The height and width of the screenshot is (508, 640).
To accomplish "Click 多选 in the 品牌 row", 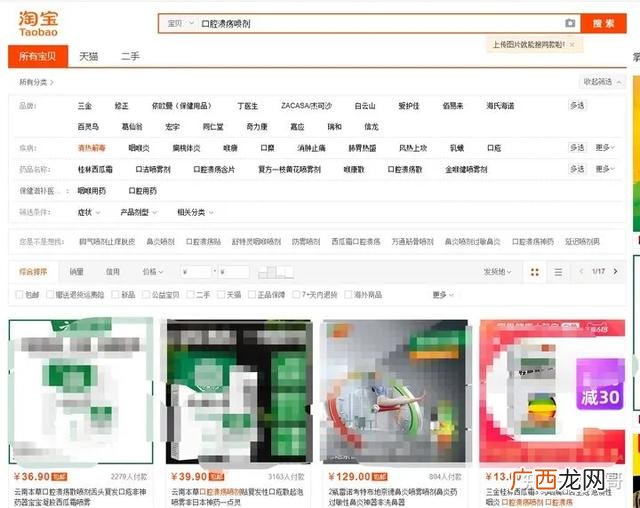I will 577,106.
